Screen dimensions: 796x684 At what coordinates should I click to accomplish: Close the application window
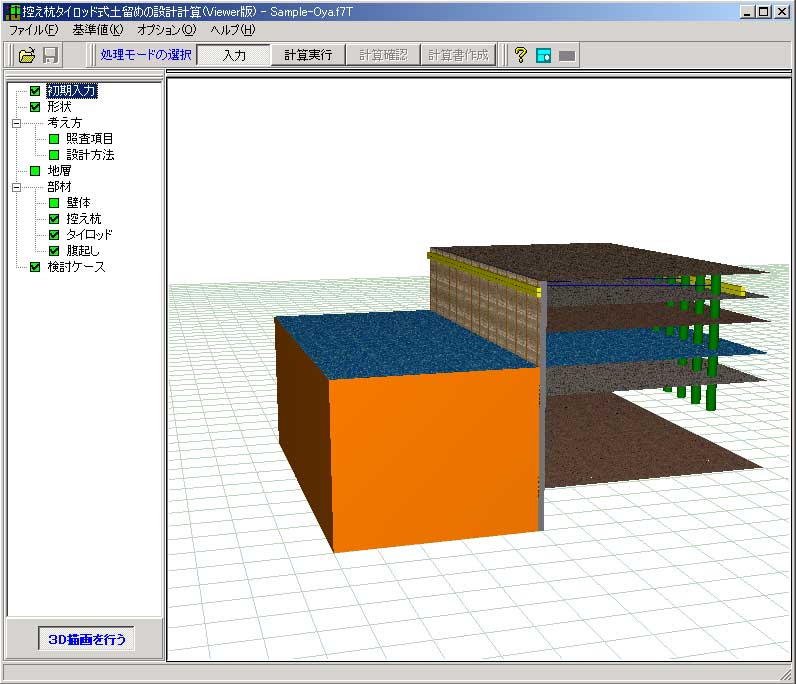tap(781, 12)
